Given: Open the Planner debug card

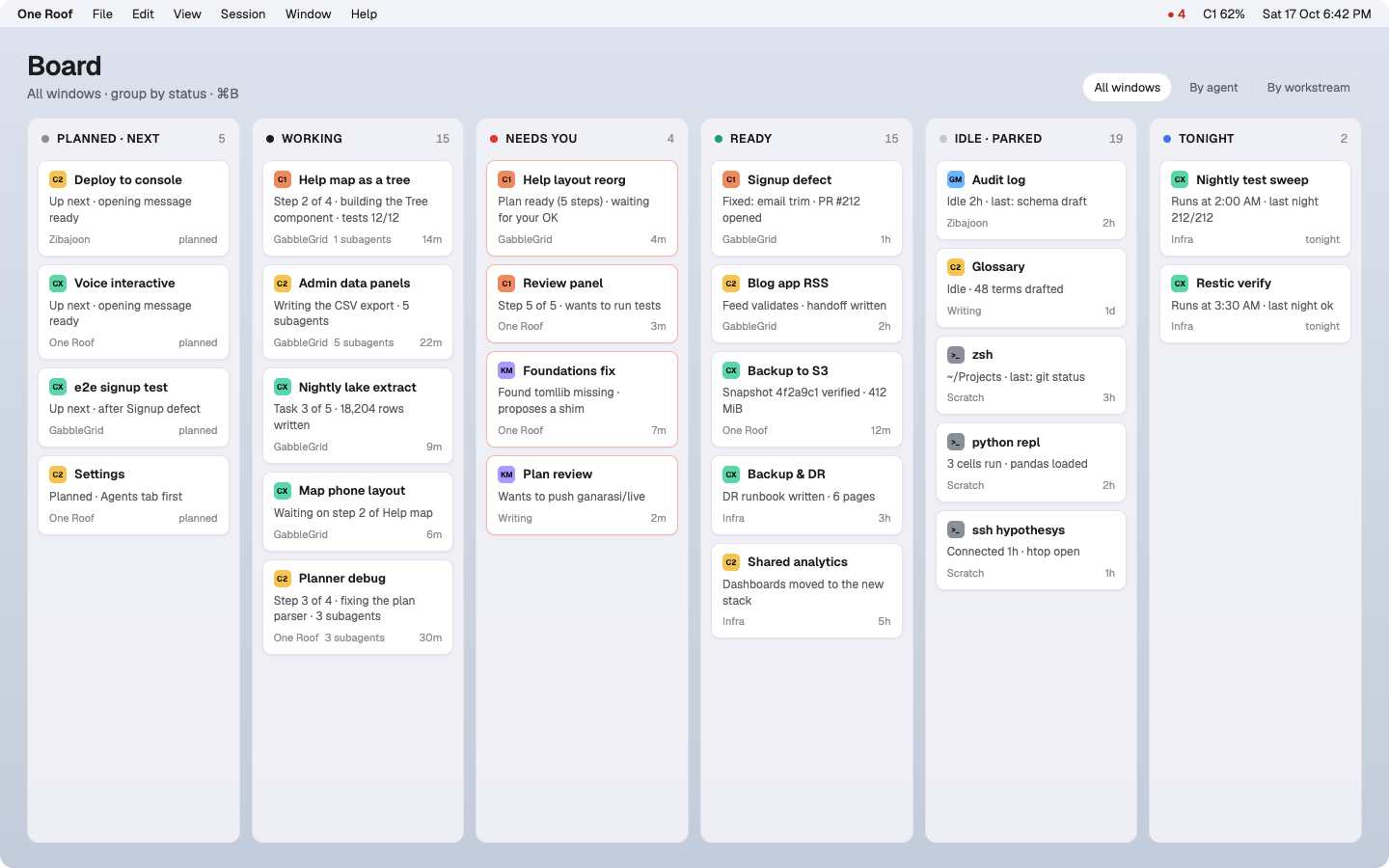Looking at the screenshot, I should (x=358, y=608).
